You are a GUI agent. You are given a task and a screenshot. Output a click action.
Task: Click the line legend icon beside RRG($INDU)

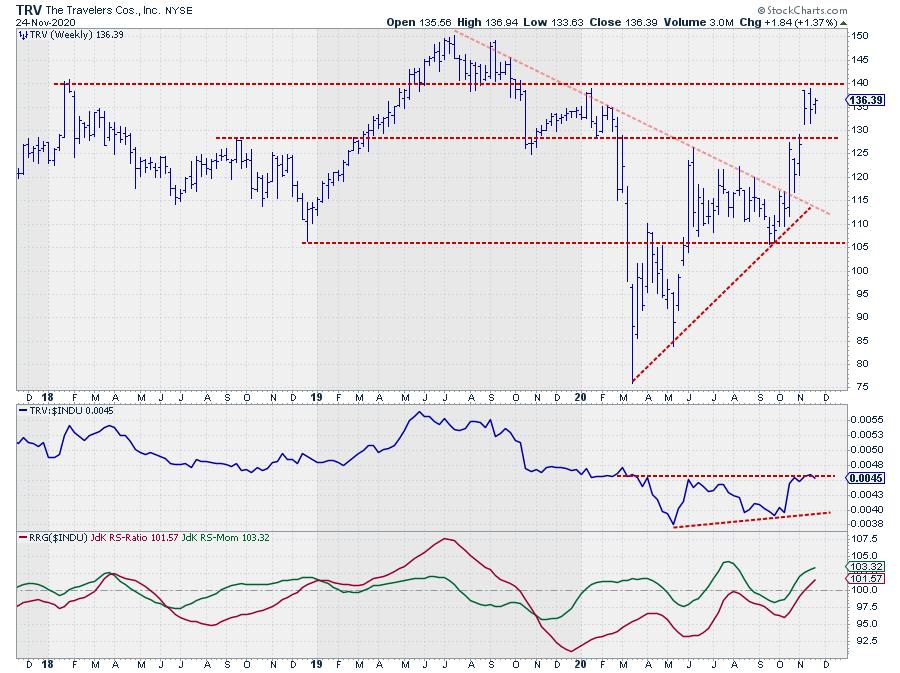point(22,537)
